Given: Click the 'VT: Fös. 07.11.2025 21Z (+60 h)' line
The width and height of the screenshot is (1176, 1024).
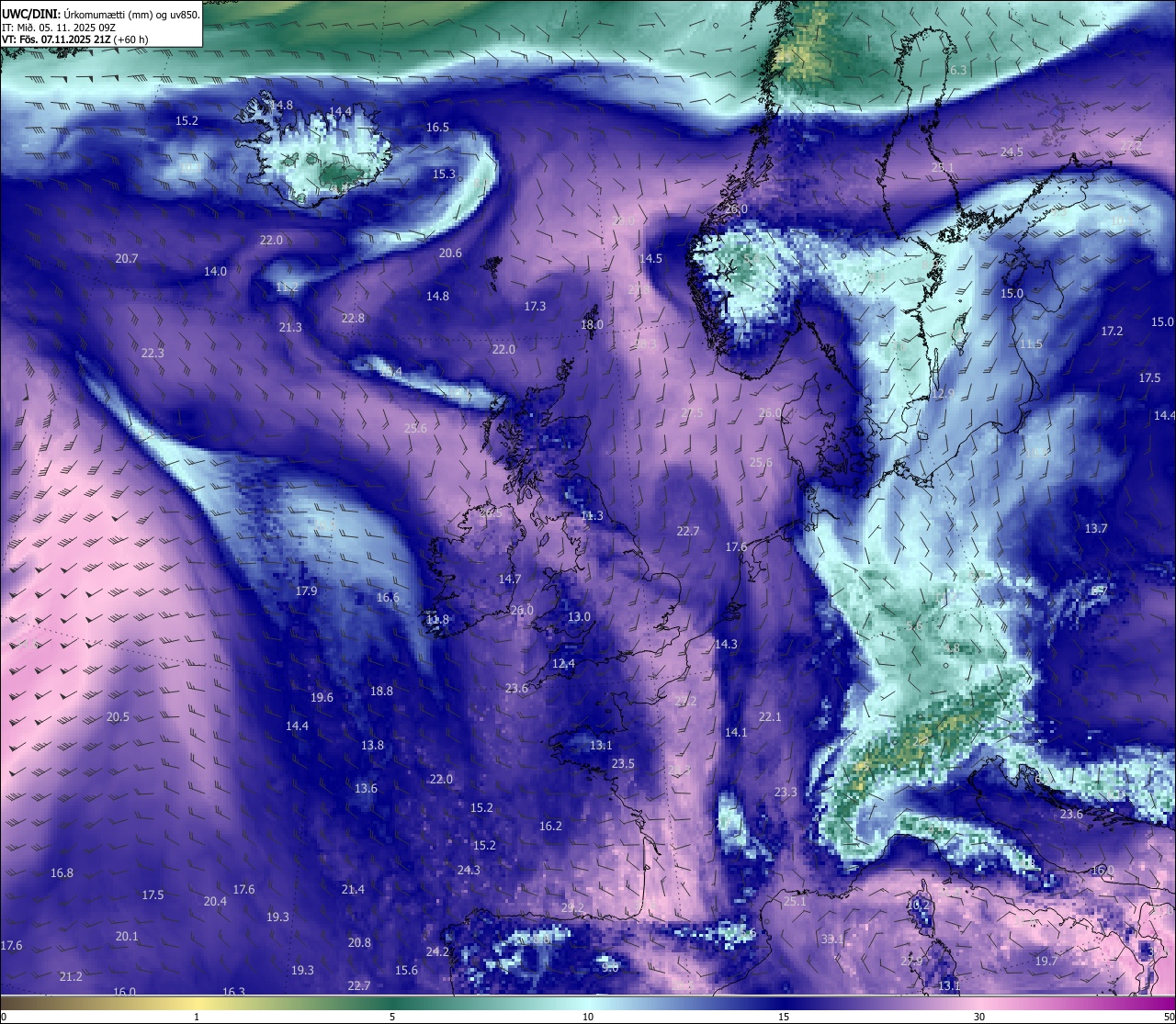Looking at the screenshot, I should tap(75, 39).
